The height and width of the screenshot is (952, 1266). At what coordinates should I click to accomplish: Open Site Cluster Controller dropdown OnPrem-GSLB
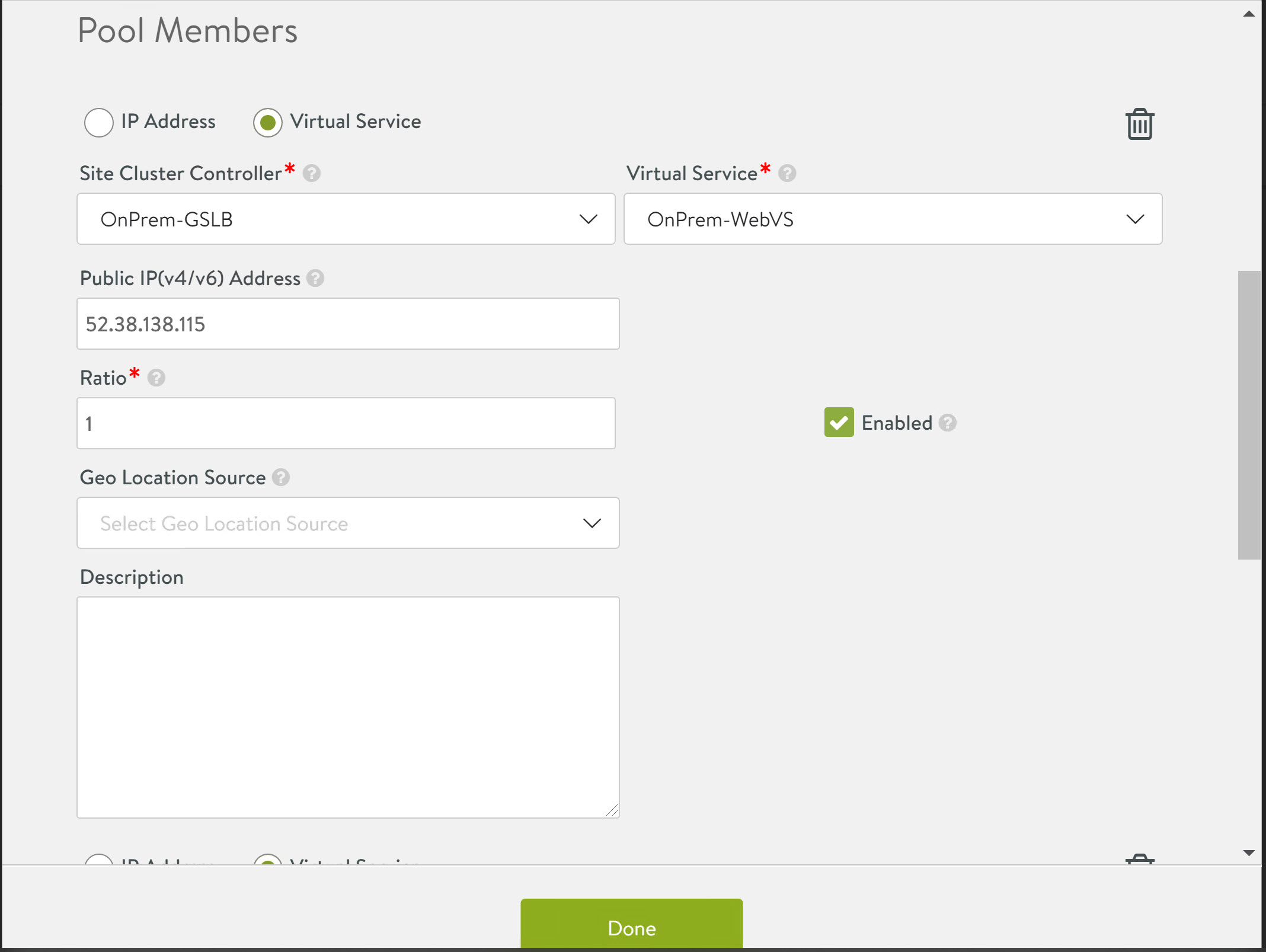346,219
